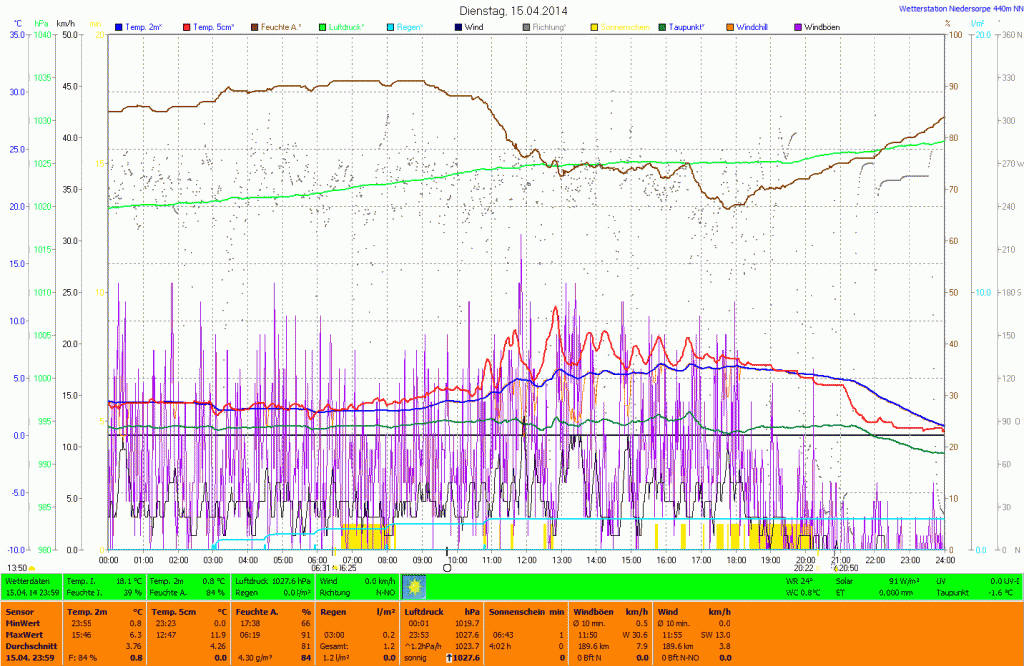This screenshot has height=666, width=1024.
Task: Toggle the Luftdruck legend entry
Action: (x=347, y=26)
